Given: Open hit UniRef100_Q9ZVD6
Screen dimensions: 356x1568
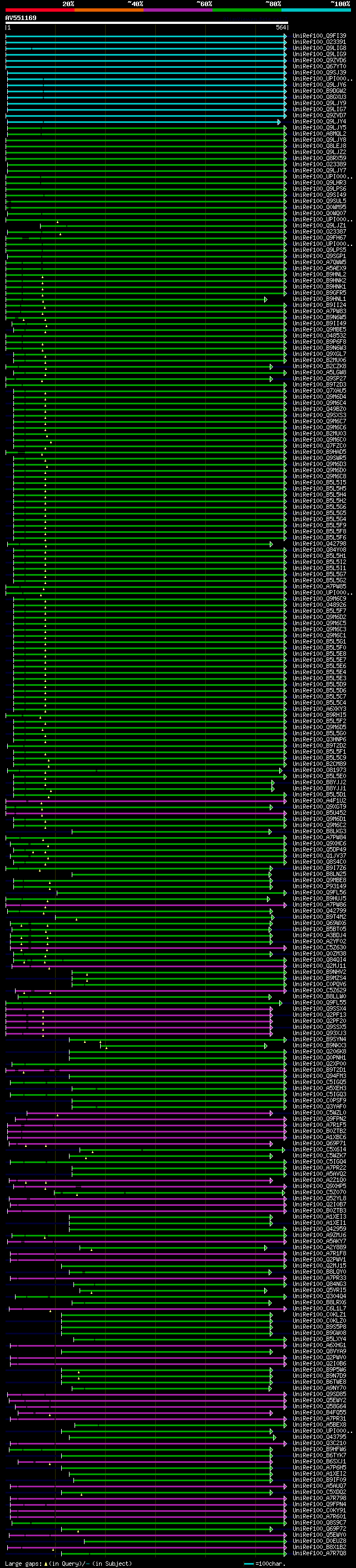Looking at the screenshot, I should click(x=319, y=60).
